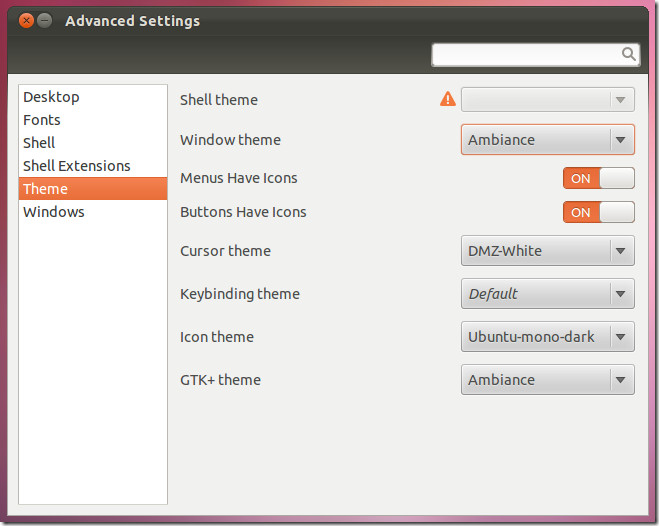Open GTK+ theme Ambiance dropdown

(x=548, y=380)
